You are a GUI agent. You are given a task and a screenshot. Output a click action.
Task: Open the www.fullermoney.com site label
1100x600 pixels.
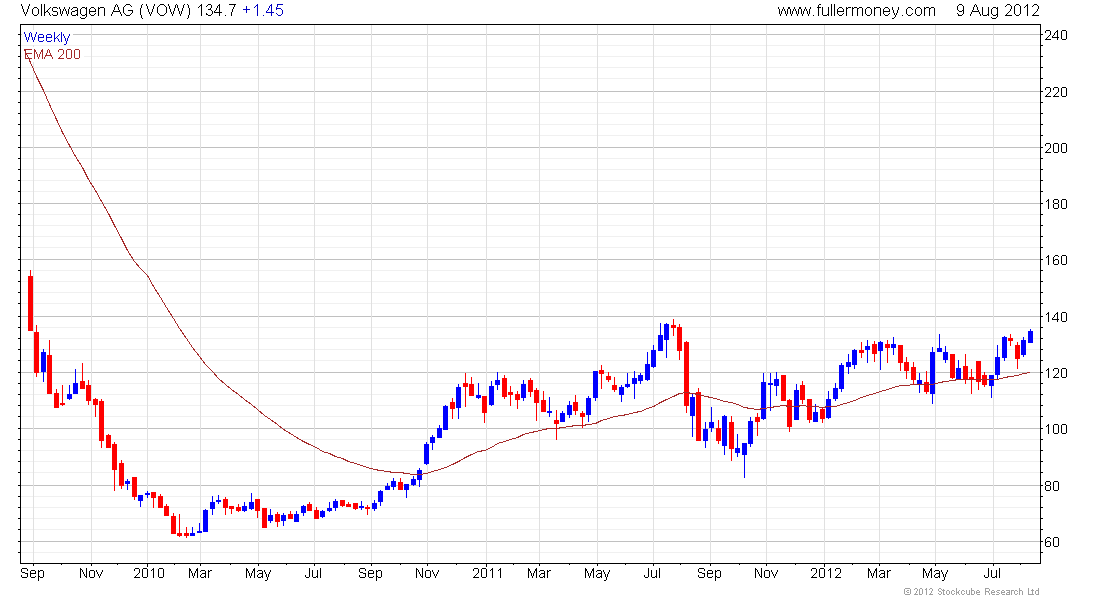point(856,11)
